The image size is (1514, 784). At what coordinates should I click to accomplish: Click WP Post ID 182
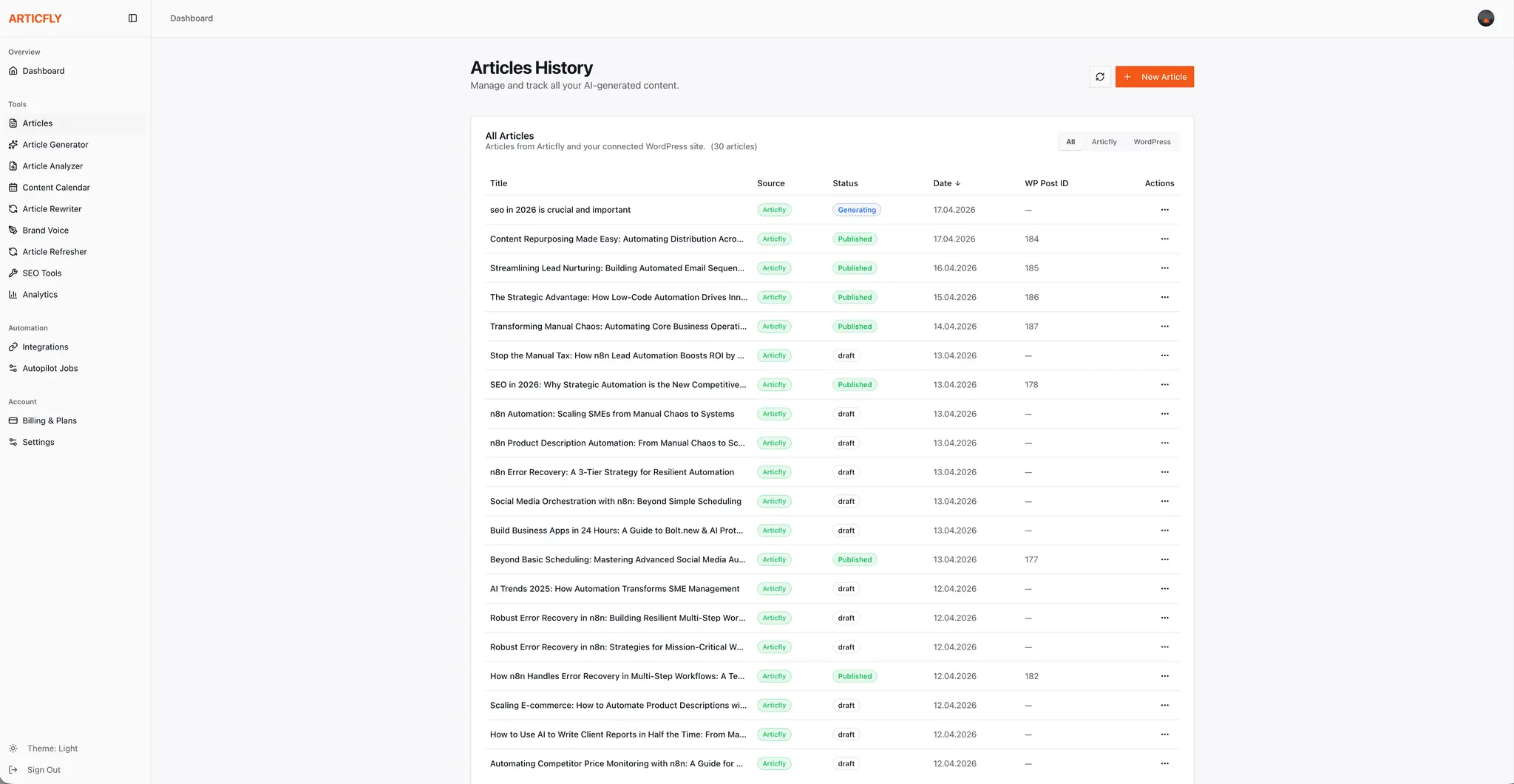click(x=1031, y=676)
